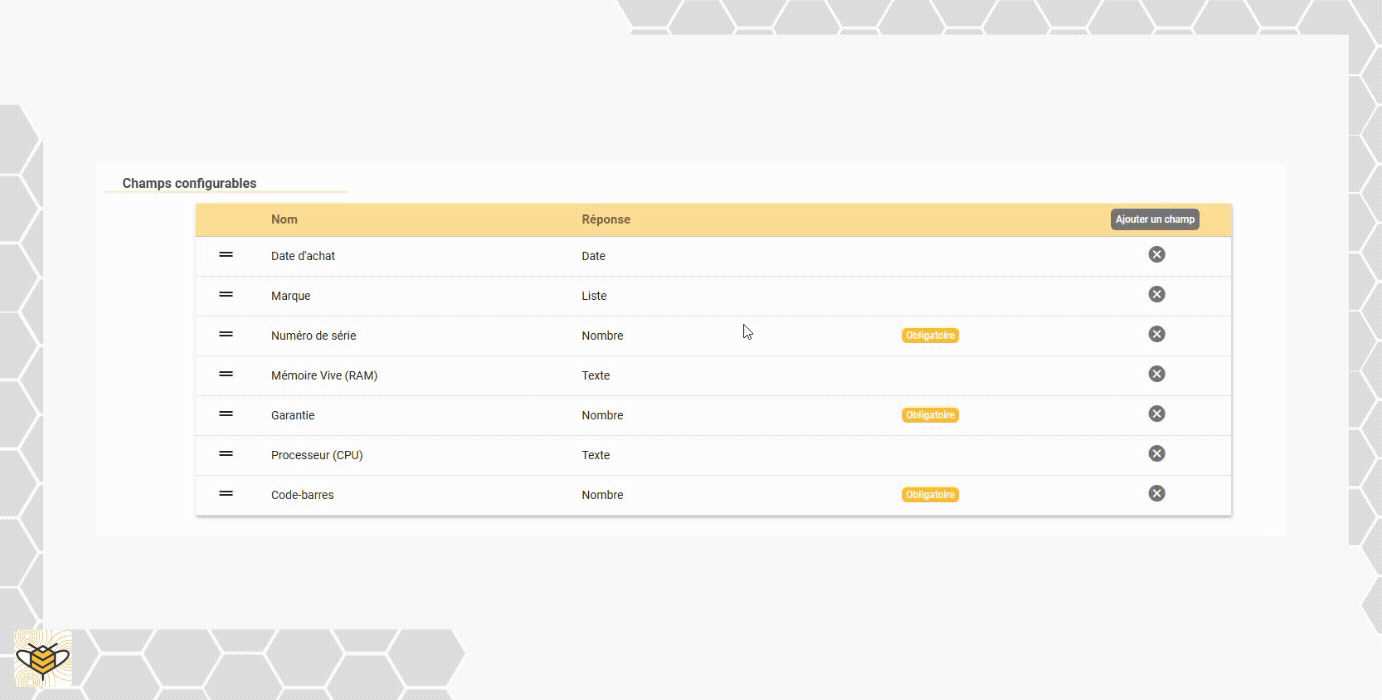Open the Numéro de série field name

(313, 336)
